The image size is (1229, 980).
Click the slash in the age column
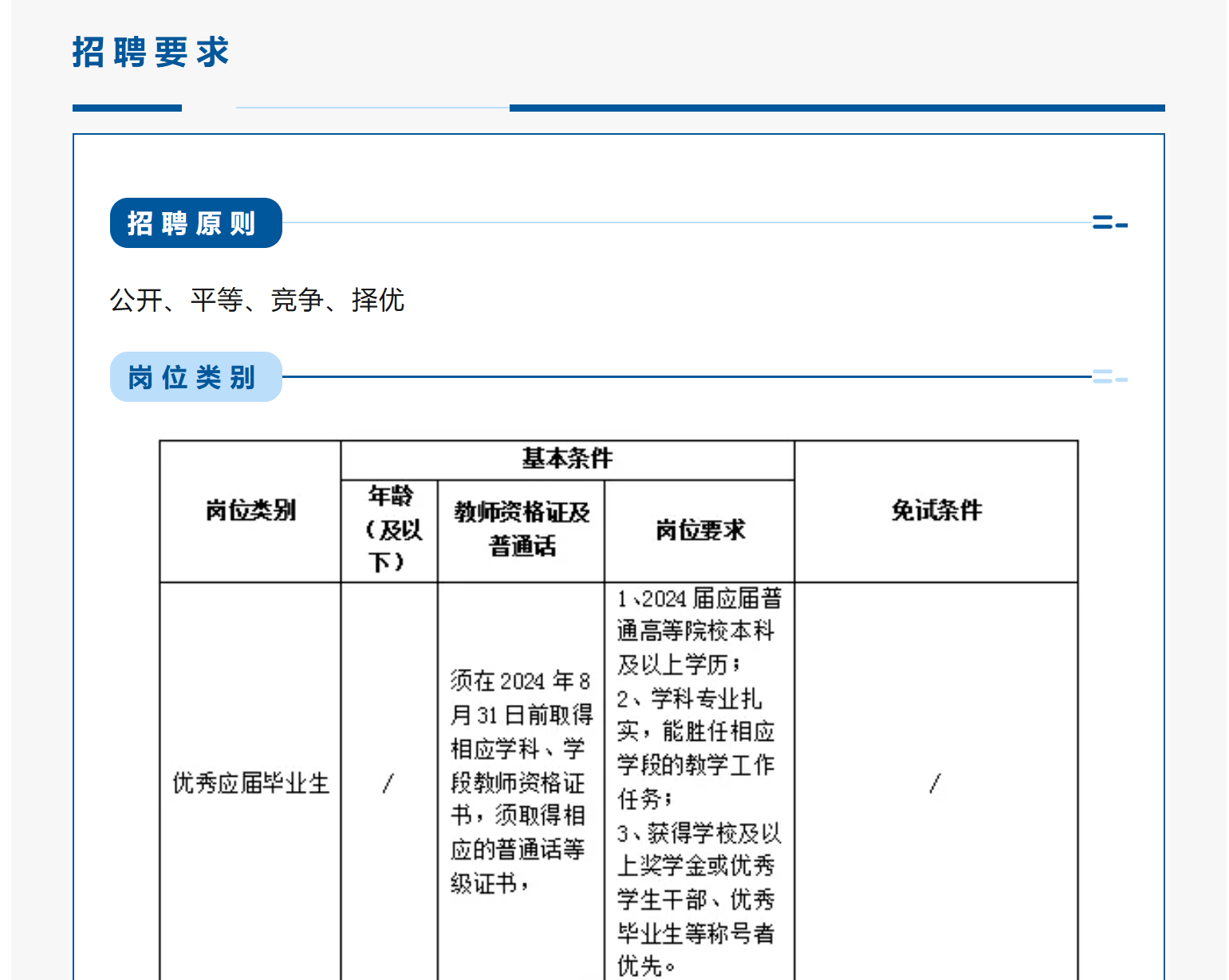(388, 783)
